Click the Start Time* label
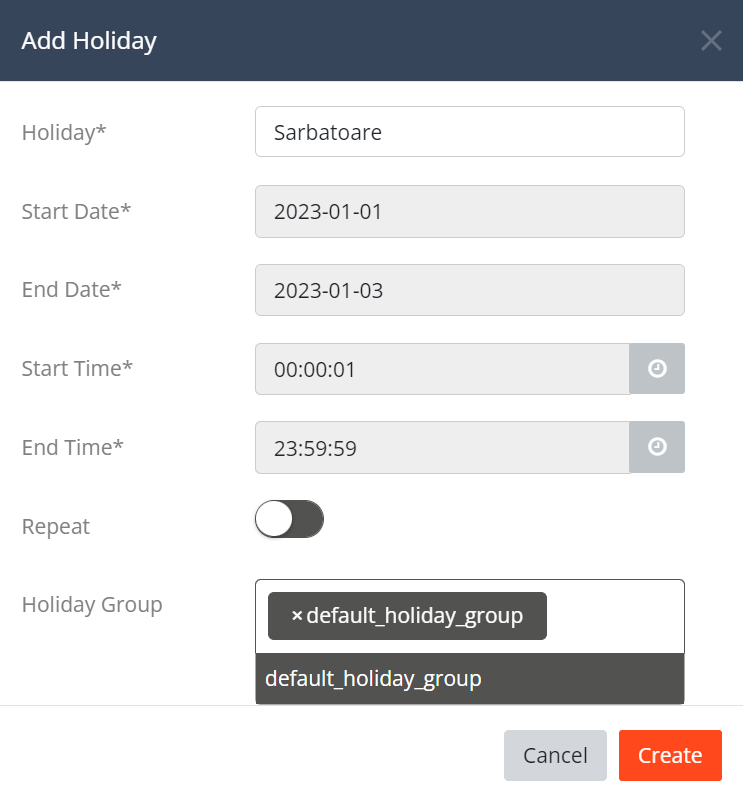743x800 pixels. 77,368
